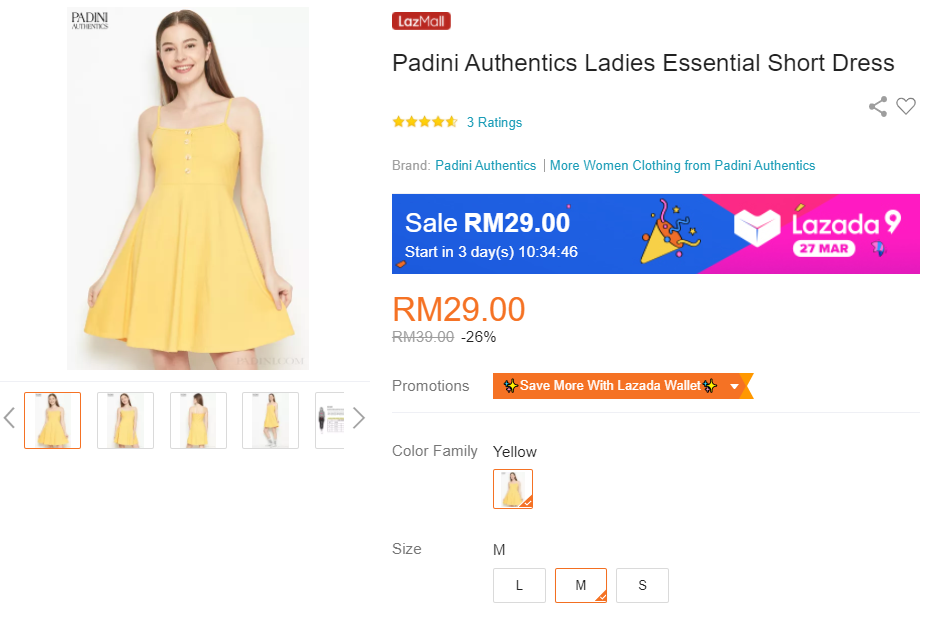Image resolution: width=931 pixels, height=621 pixels.
Task: Show next thumbnails with right arrow
Action: coord(359,418)
